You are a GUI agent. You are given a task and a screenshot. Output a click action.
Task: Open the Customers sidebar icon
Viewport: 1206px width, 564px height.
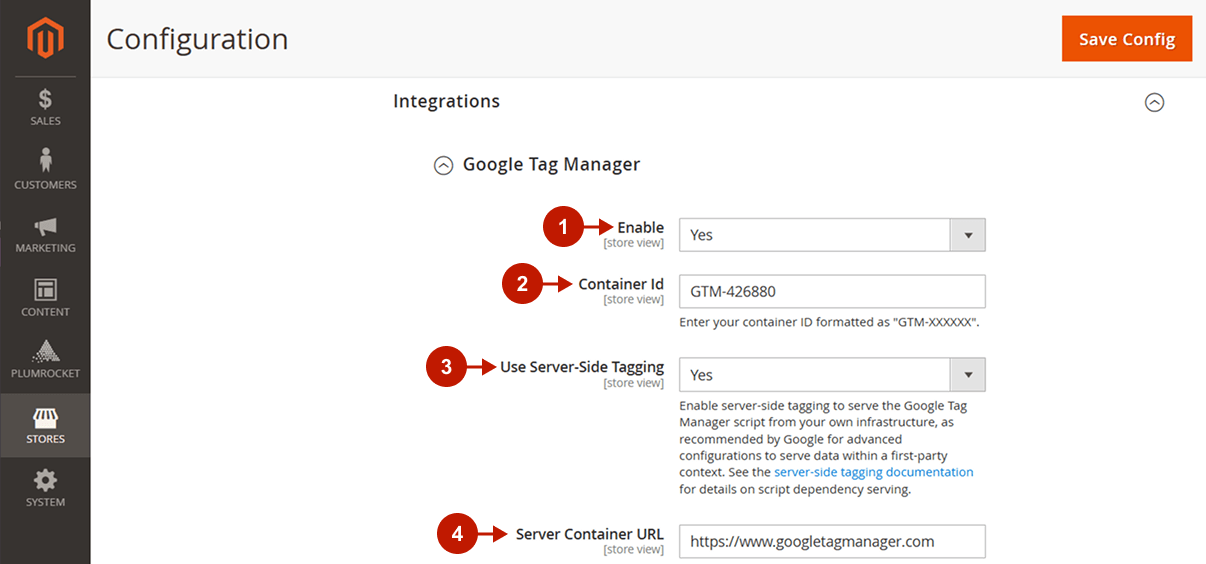[x=45, y=160]
